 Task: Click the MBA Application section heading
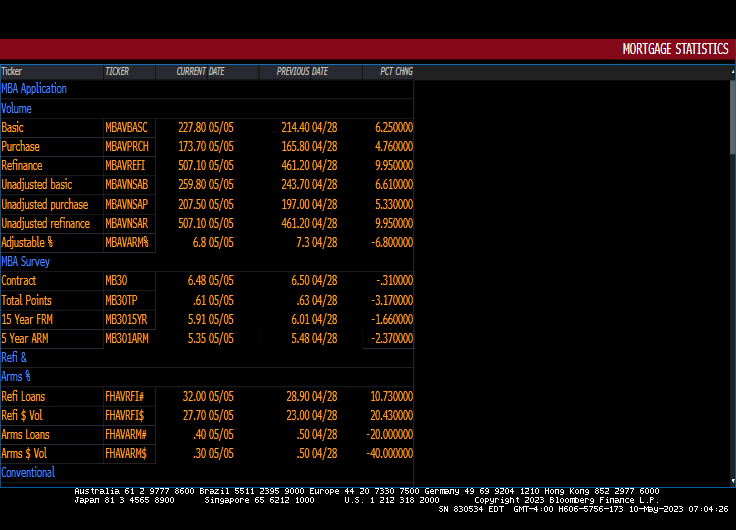[x=34, y=89]
